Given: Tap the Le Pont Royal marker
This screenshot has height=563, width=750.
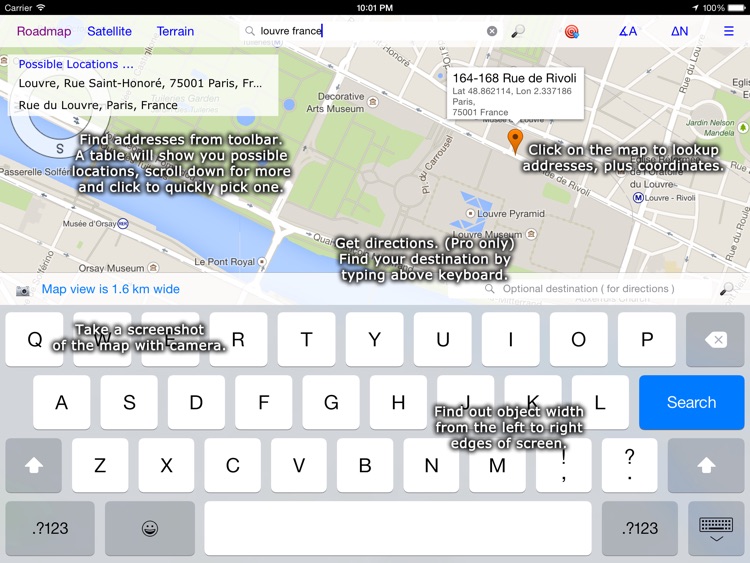Looking at the screenshot, I should pos(262,262).
